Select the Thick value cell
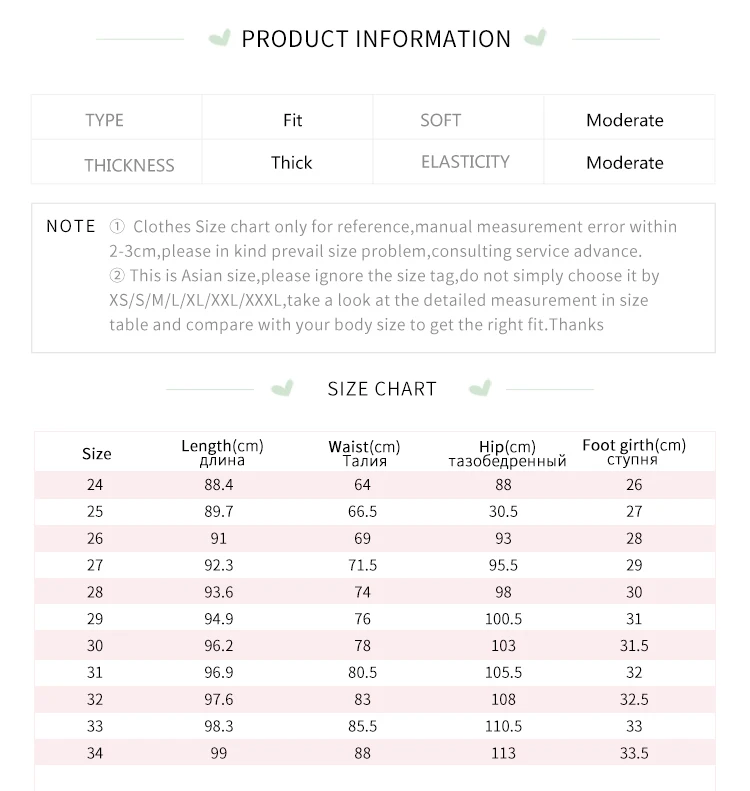The image size is (750, 791). [291, 163]
